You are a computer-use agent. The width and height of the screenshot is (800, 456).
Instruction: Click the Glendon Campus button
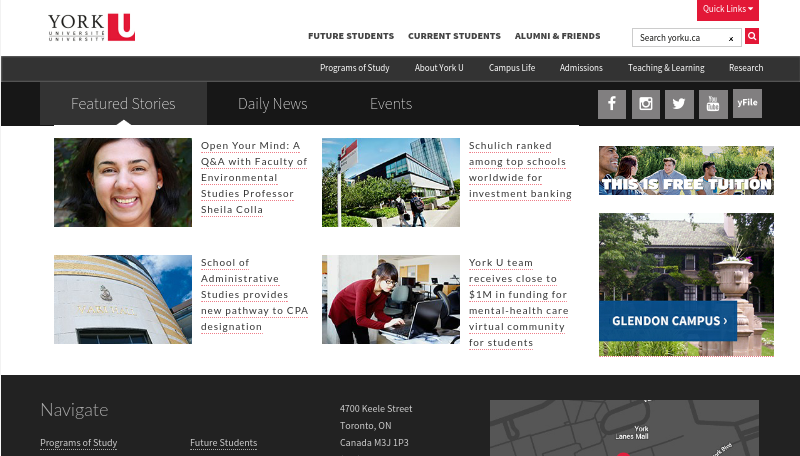click(668, 321)
